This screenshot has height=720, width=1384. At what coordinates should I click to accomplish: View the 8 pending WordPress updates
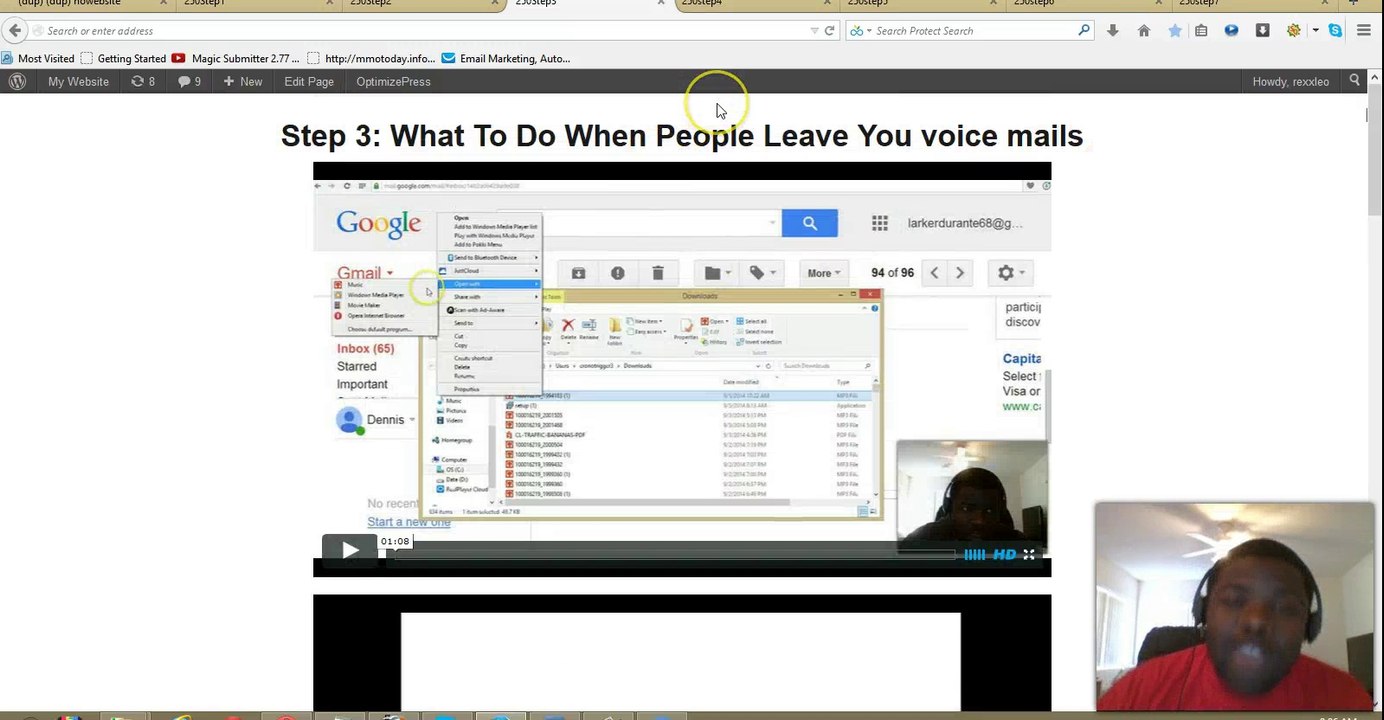pos(143,81)
